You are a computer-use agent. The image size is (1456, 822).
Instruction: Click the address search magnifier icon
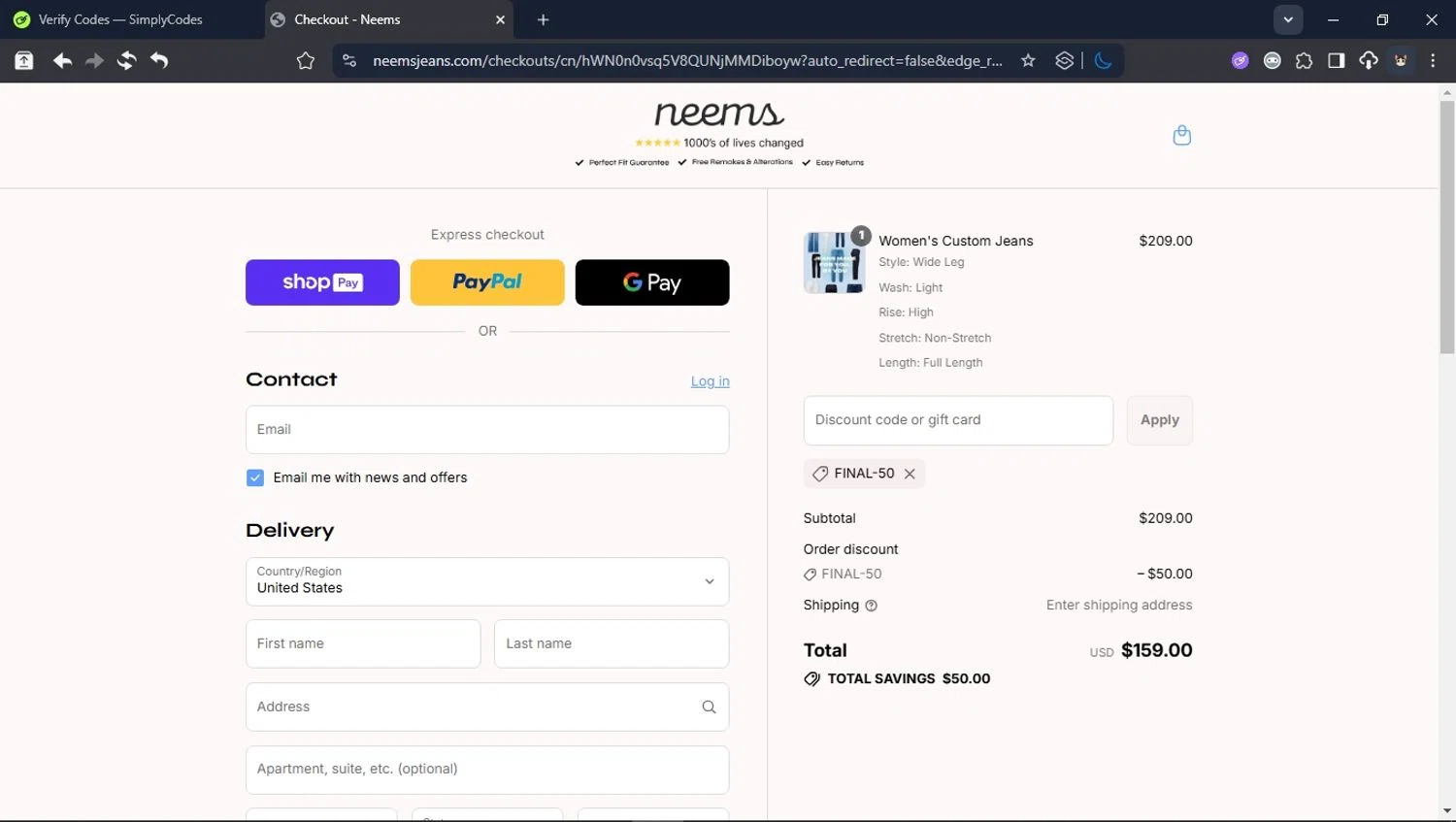(x=709, y=707)
